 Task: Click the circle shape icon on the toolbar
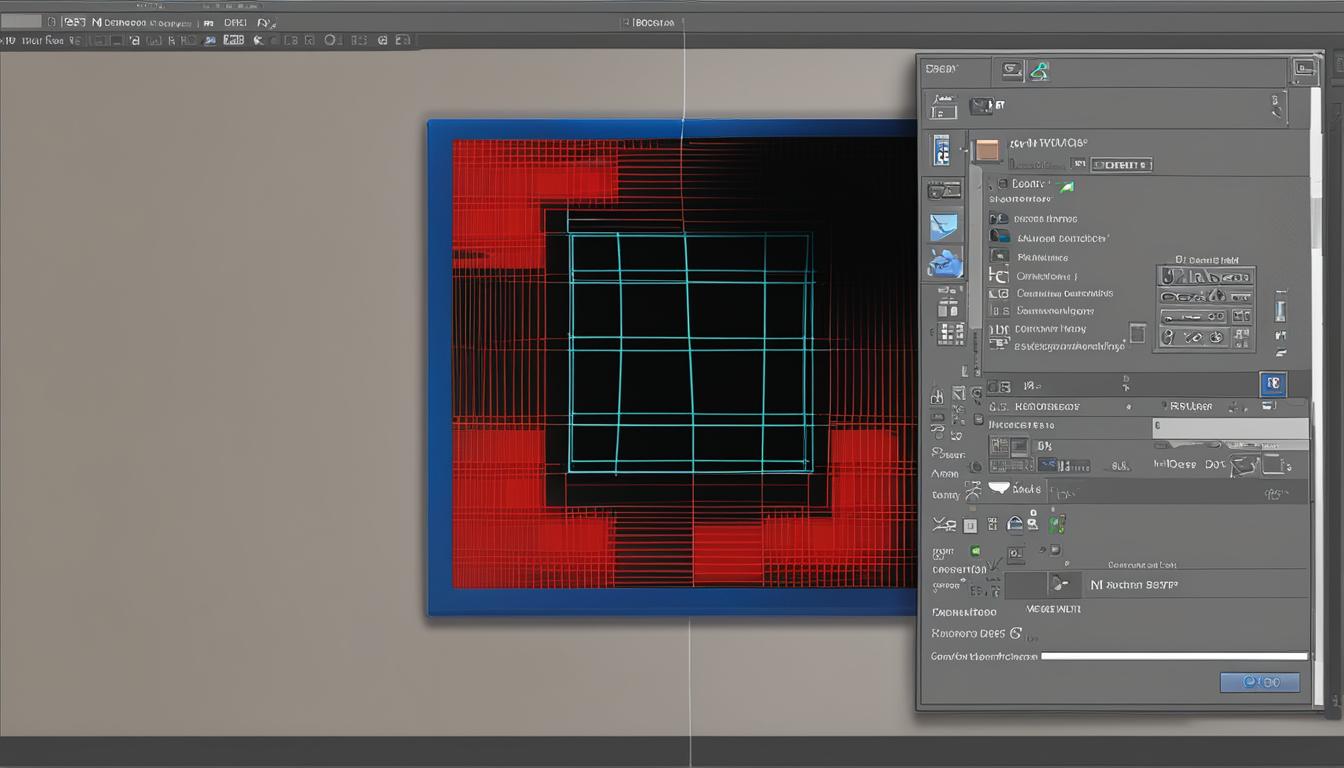pyautogui.click(x=330, y=40)
